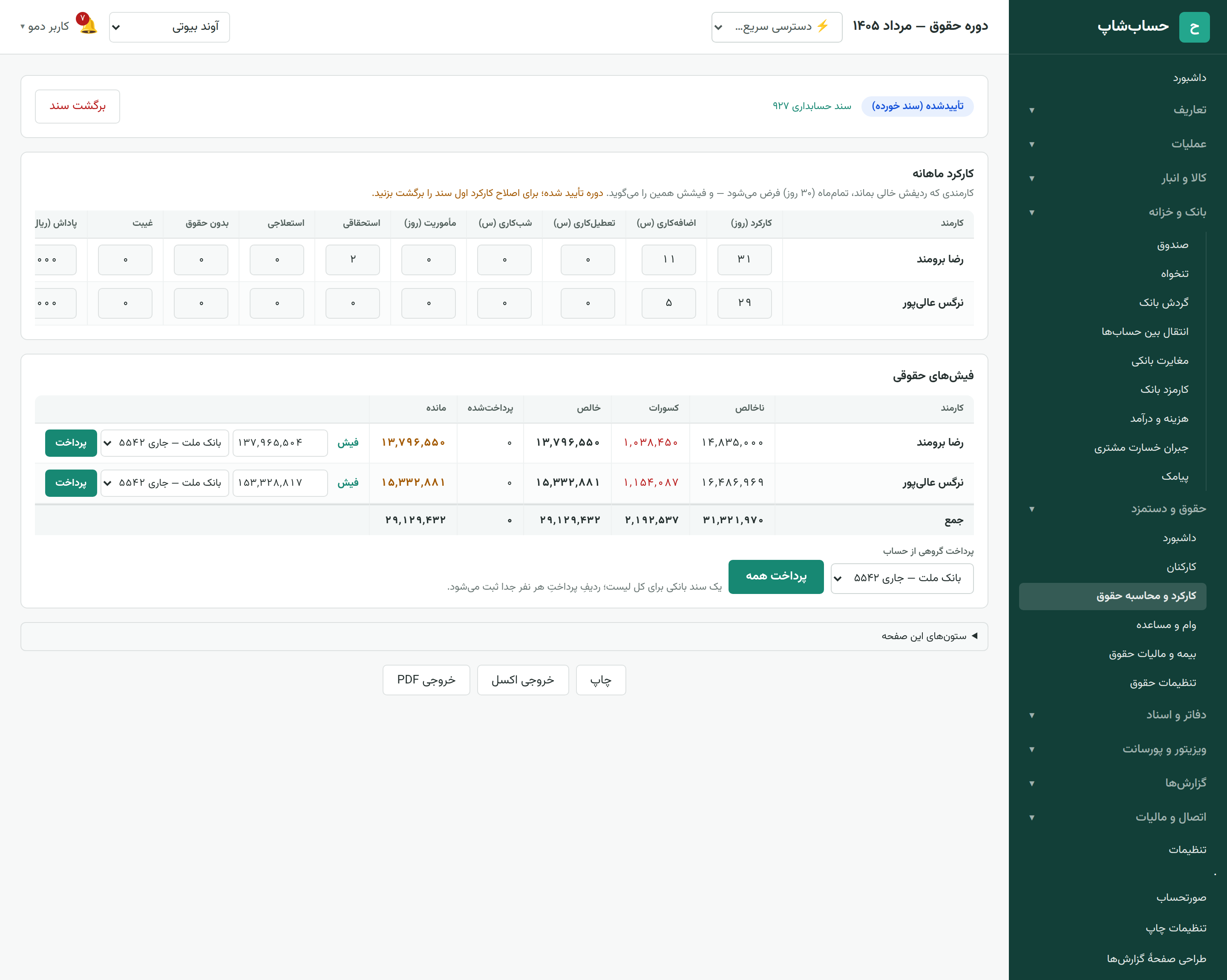Viewport: 1227px width, 980px height.
Task: Click the برگشت سند button
Action: (x=78, y=106)
